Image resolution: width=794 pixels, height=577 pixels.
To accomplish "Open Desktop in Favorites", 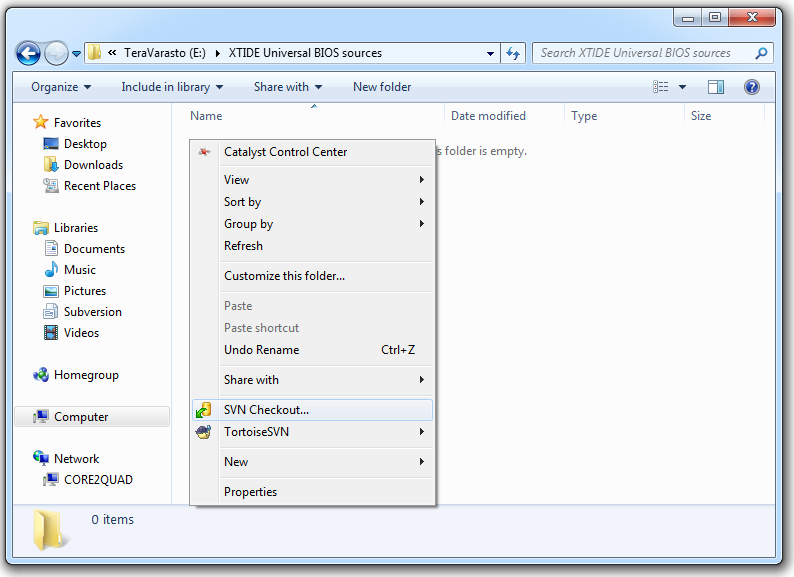I will [x=85, y=144].
